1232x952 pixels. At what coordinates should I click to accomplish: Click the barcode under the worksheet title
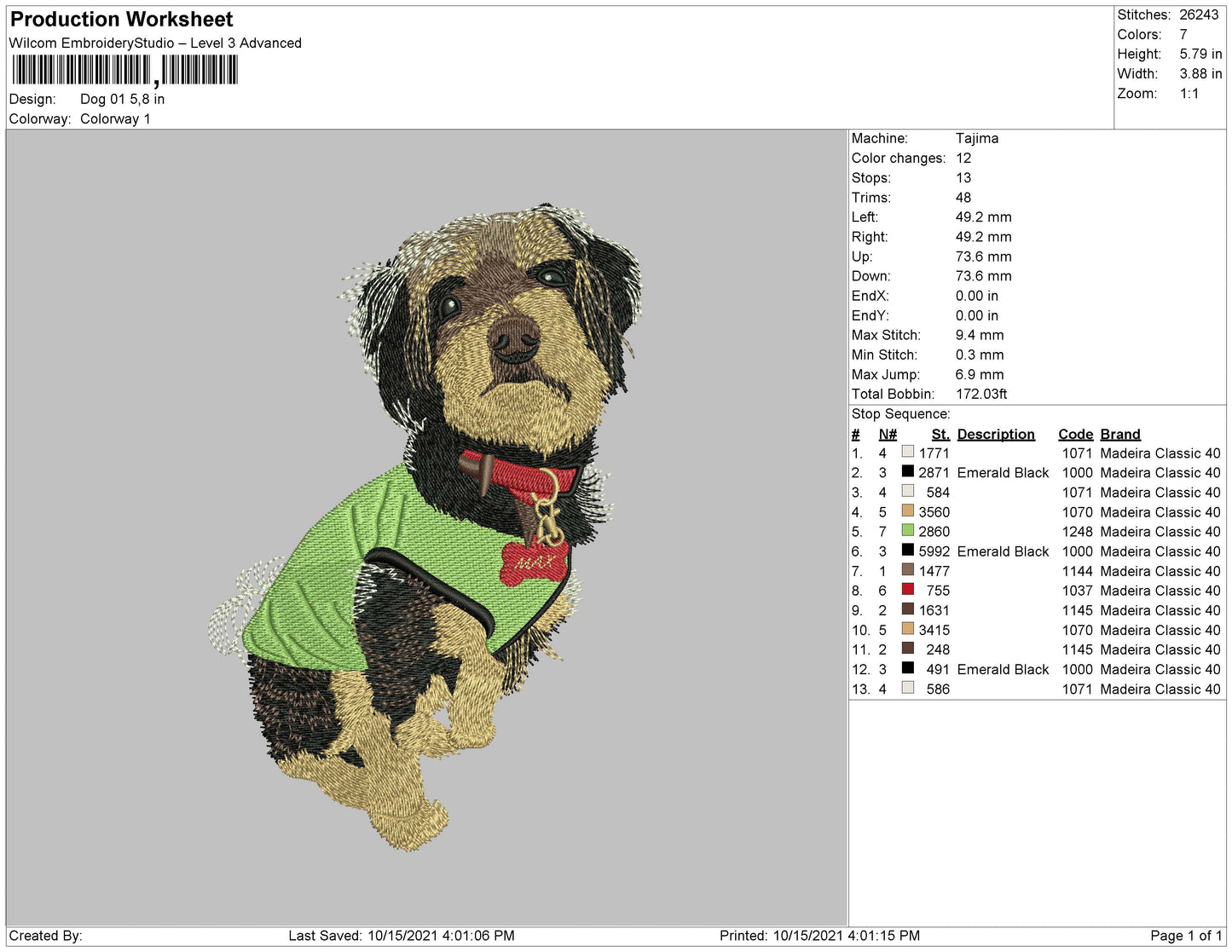[x=125, y=71]
